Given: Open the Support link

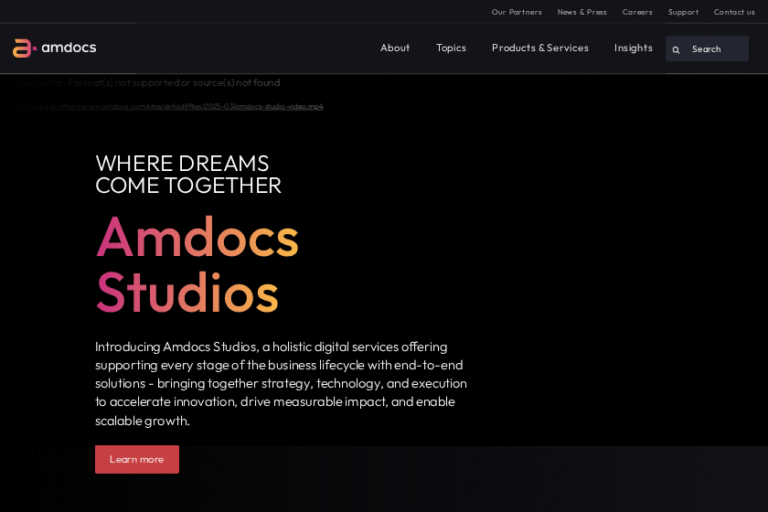Looking at the screenshot, I should click(683, 12).
